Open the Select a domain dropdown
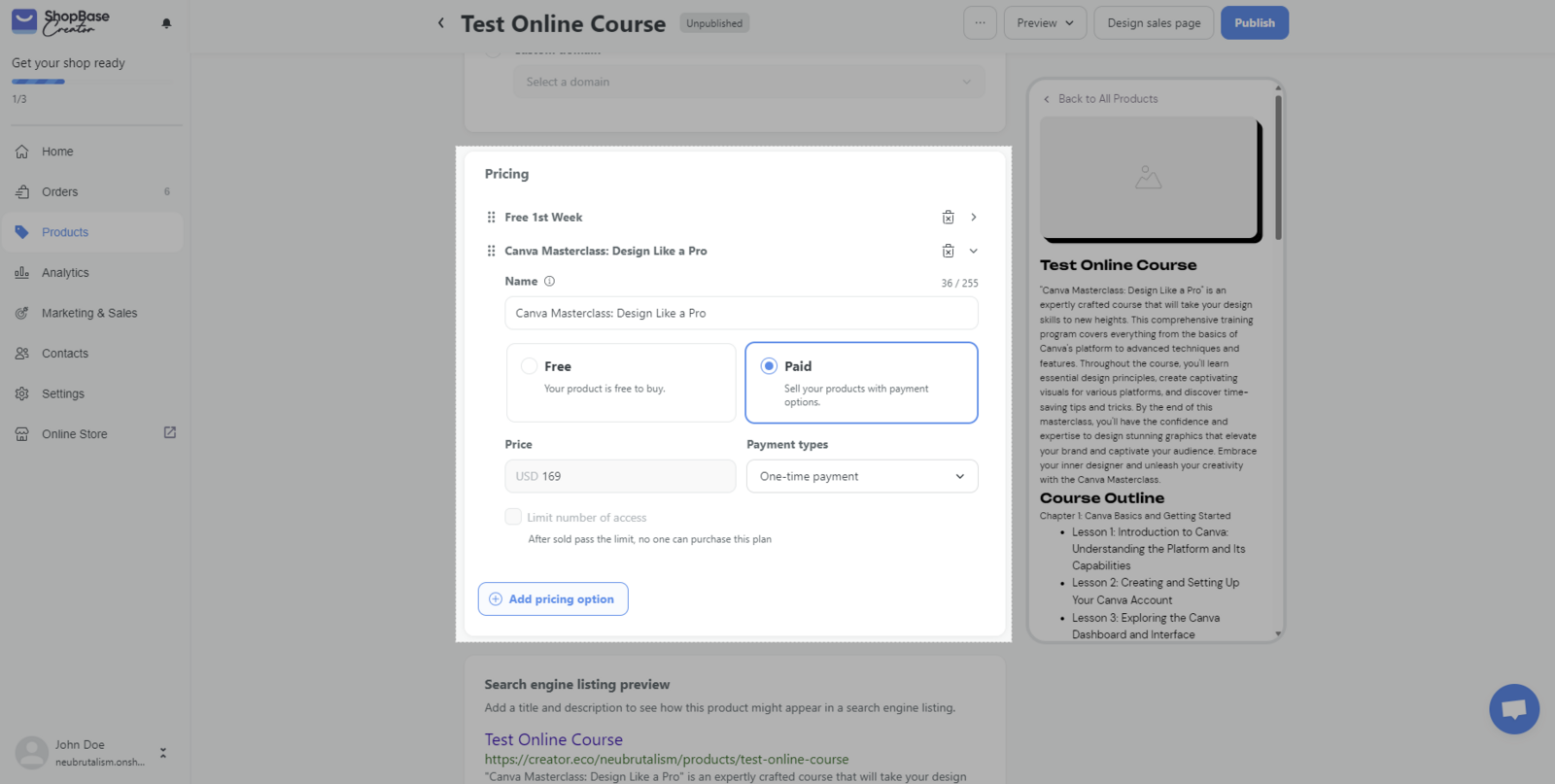This screenshot has height=784, width=1555. (749, 82)
